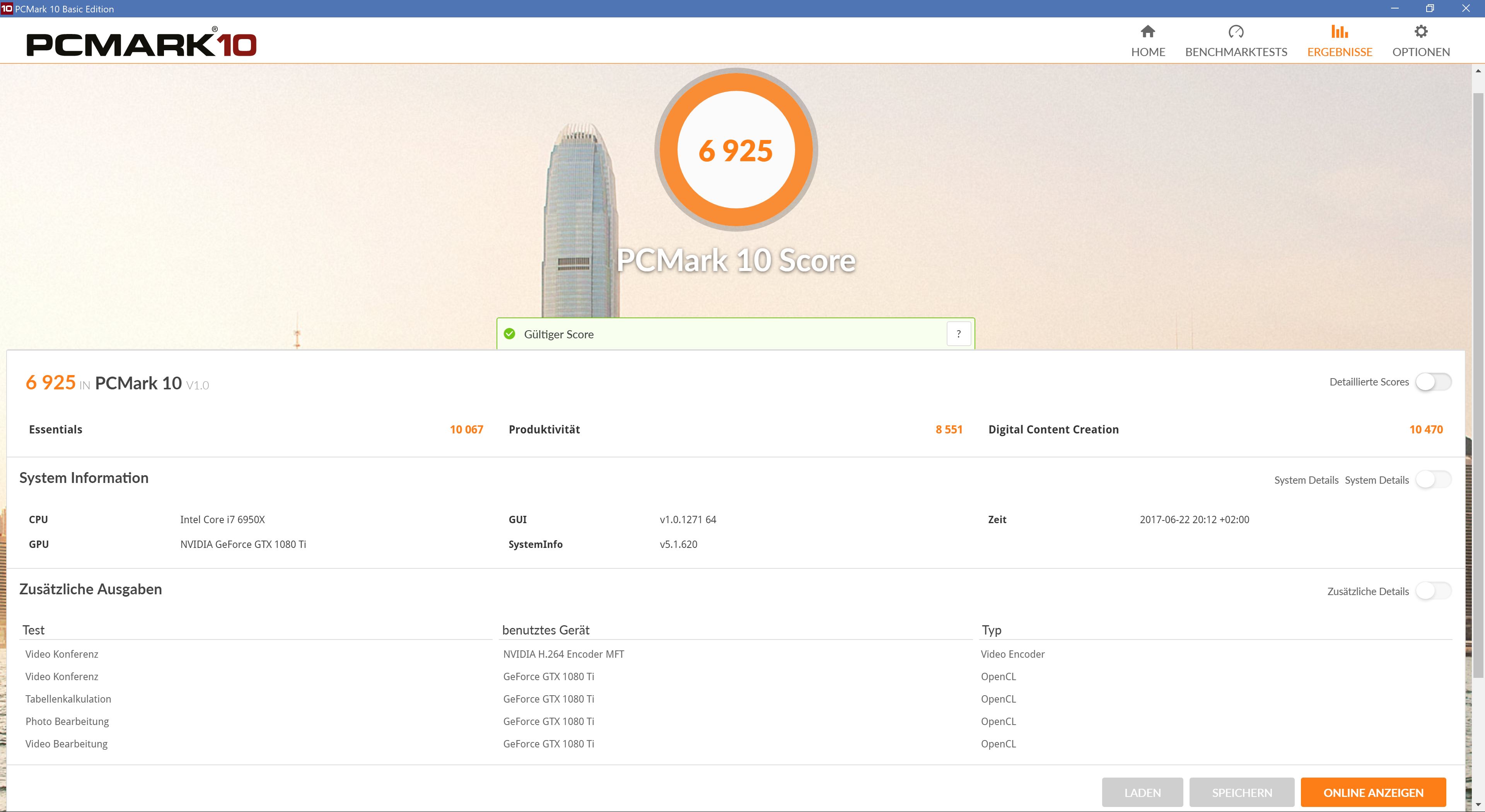Click the LADEN button
The height and width of the screenshot is (812, 1485).
(1142, 792)
